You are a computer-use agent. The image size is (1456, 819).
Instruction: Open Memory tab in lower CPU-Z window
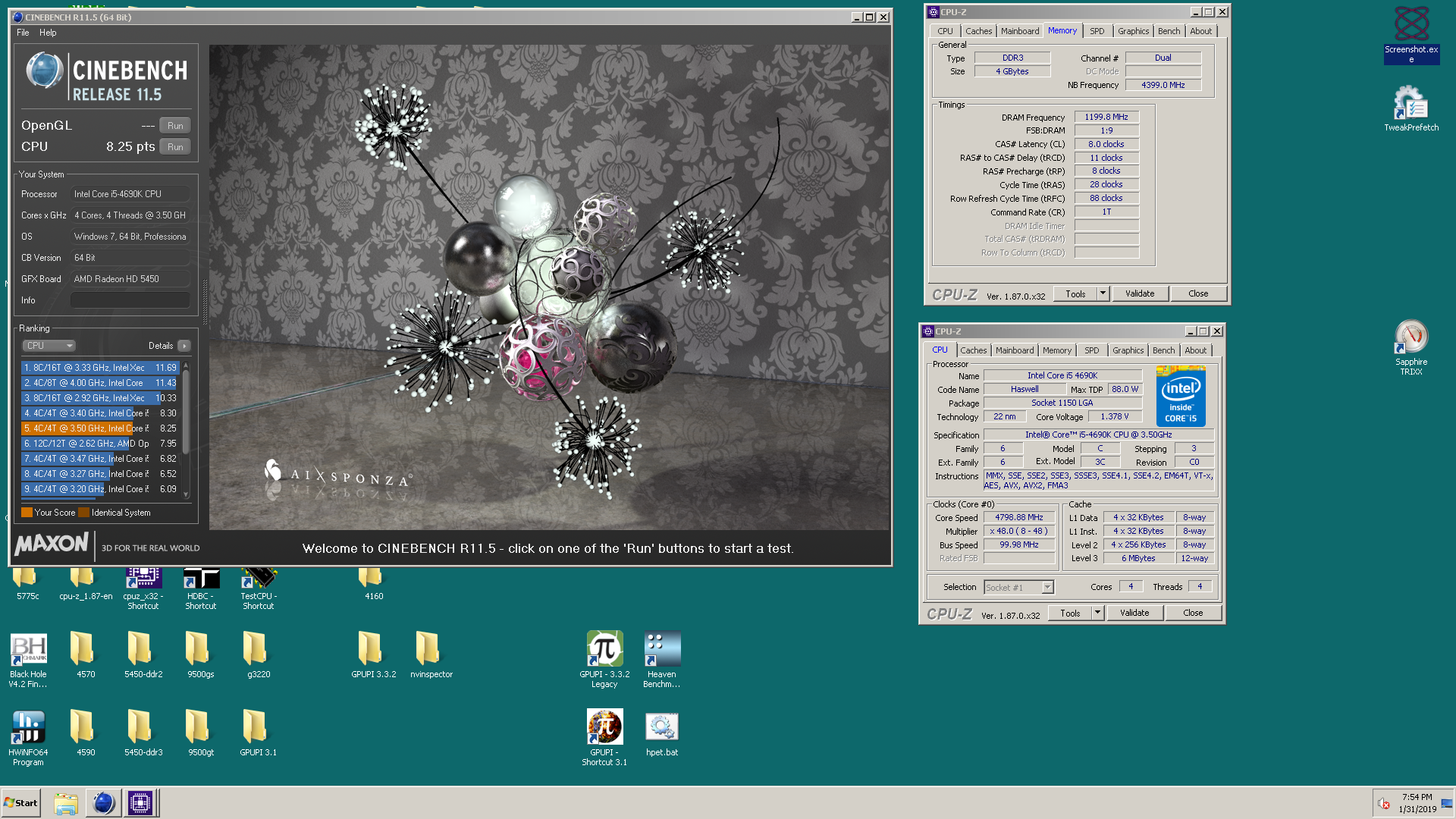click(x=1057, y=350)
